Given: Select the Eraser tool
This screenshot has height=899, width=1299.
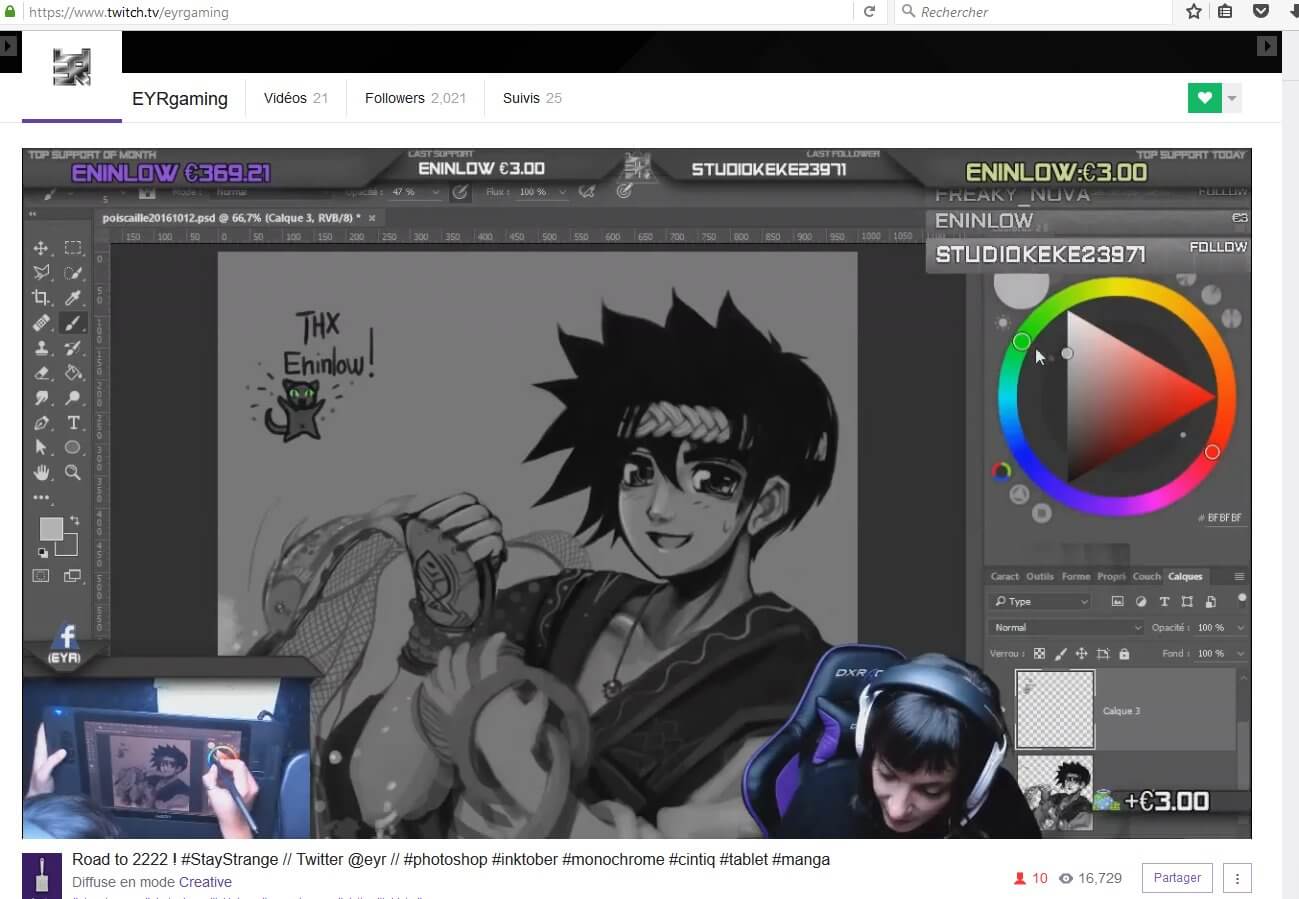Looking at the screenshot, I should (x=41, y=373).
